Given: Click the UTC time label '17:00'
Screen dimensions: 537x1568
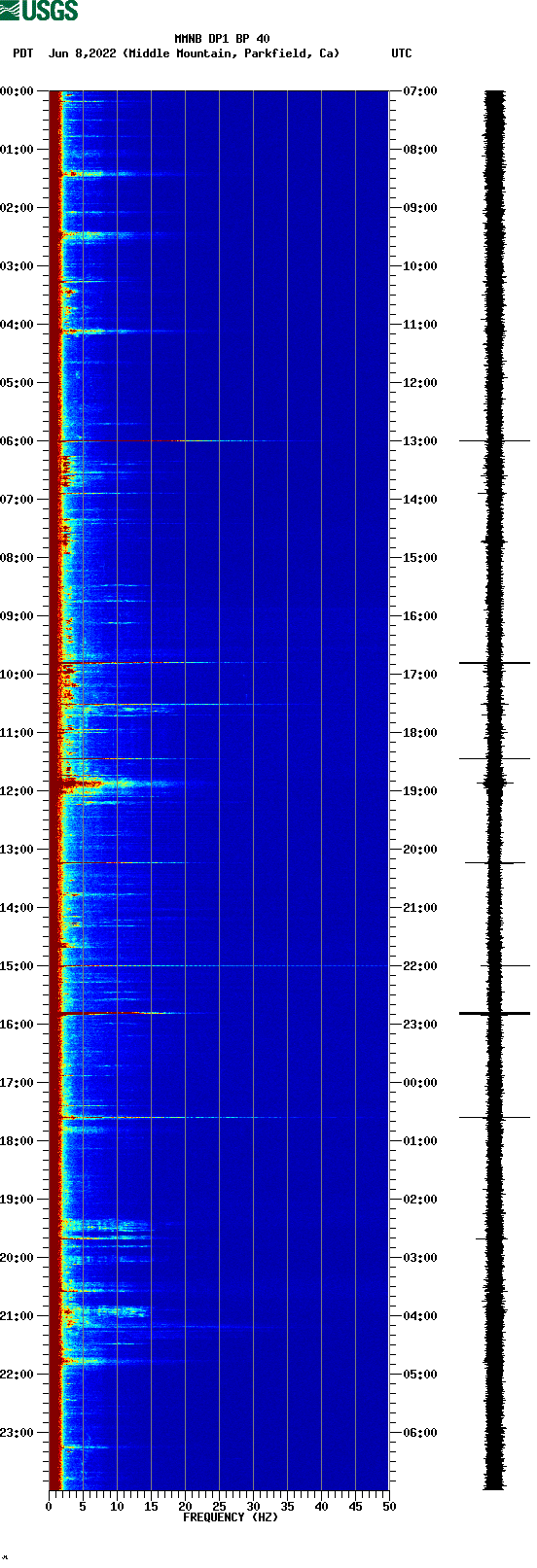Looking at the screenshot, I should tap(420, 675).
